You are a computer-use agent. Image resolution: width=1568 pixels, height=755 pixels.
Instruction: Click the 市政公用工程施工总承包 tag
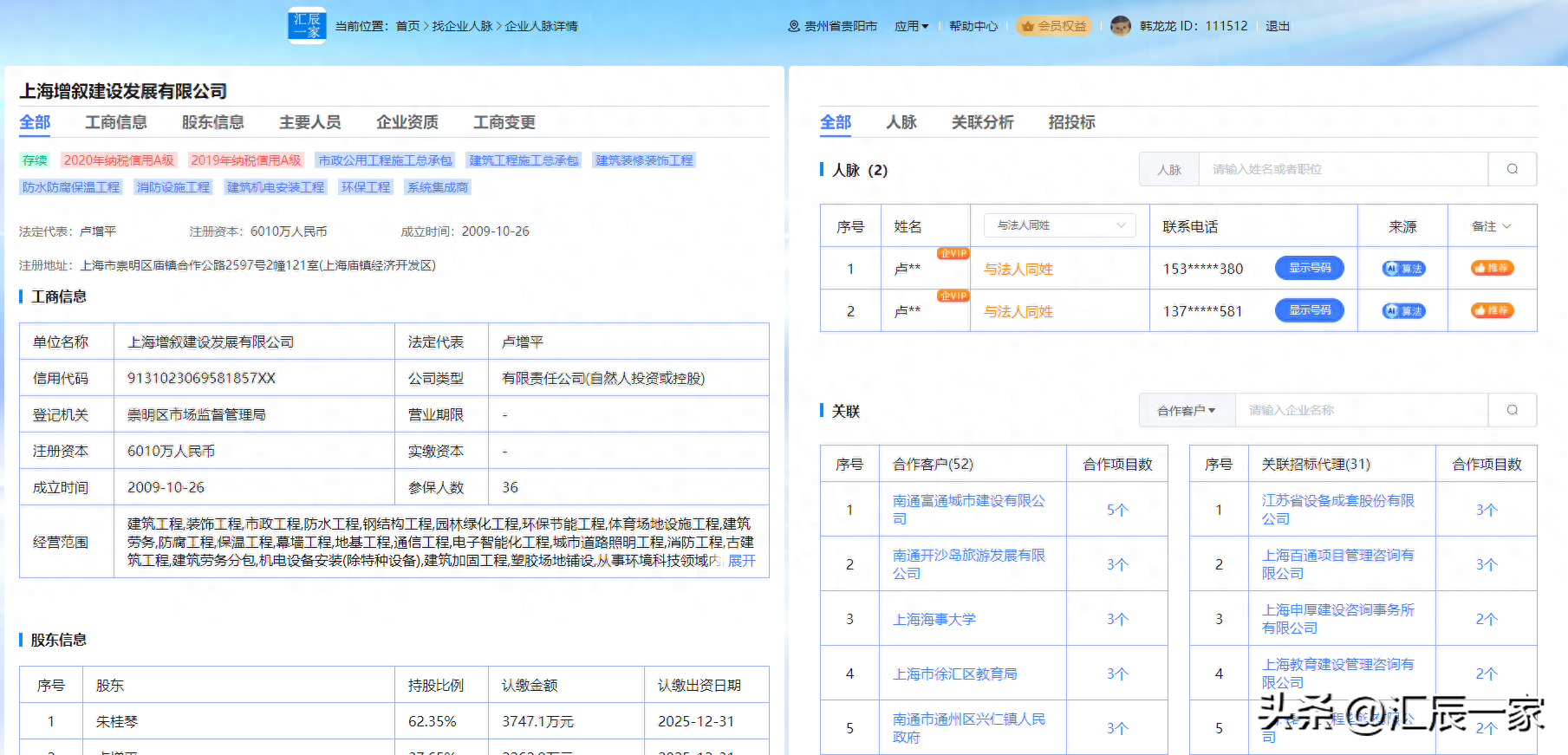pyautogui.click(x=385, y=160)
